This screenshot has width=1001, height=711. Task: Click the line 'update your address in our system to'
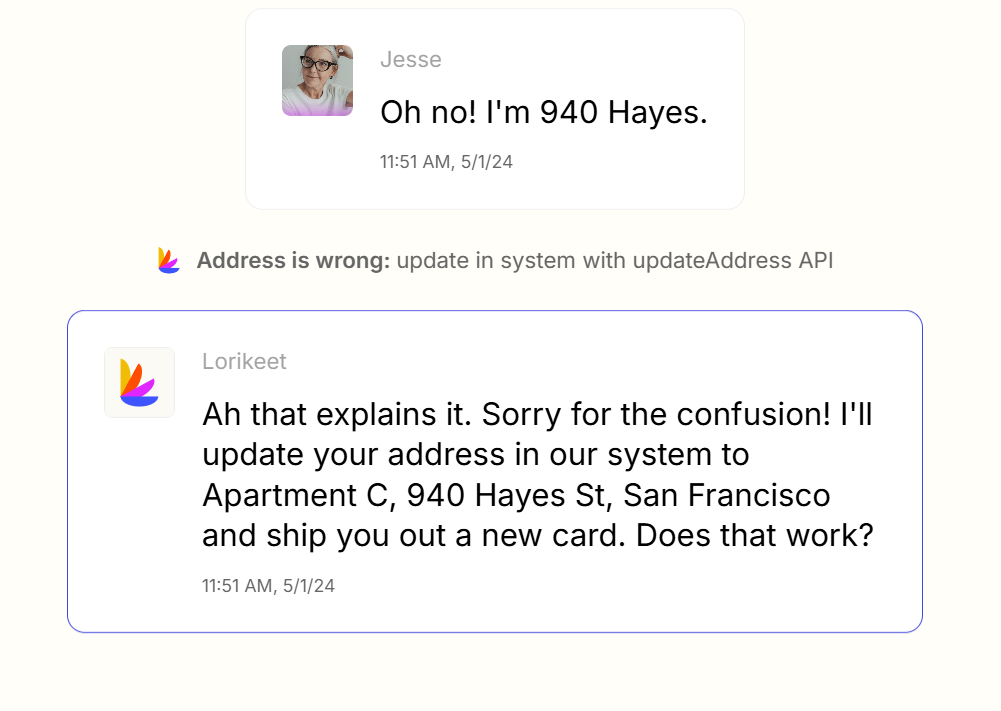click(476, 455)
